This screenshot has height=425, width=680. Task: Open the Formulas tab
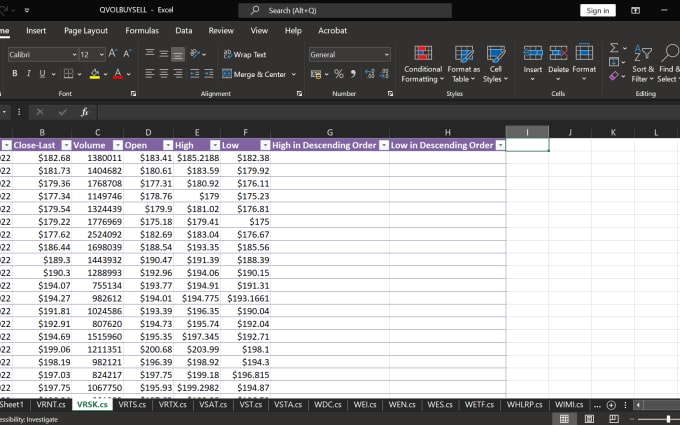pyautogui.click(x=142, y=31)
